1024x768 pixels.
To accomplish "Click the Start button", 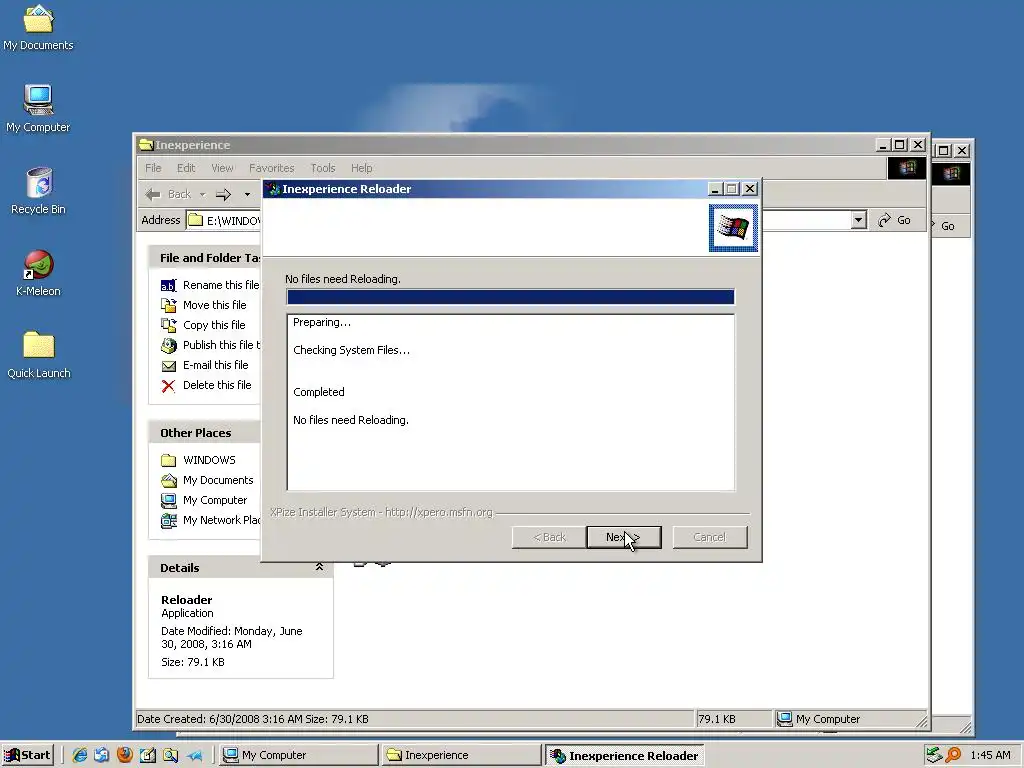I will (x=28, y=755).
